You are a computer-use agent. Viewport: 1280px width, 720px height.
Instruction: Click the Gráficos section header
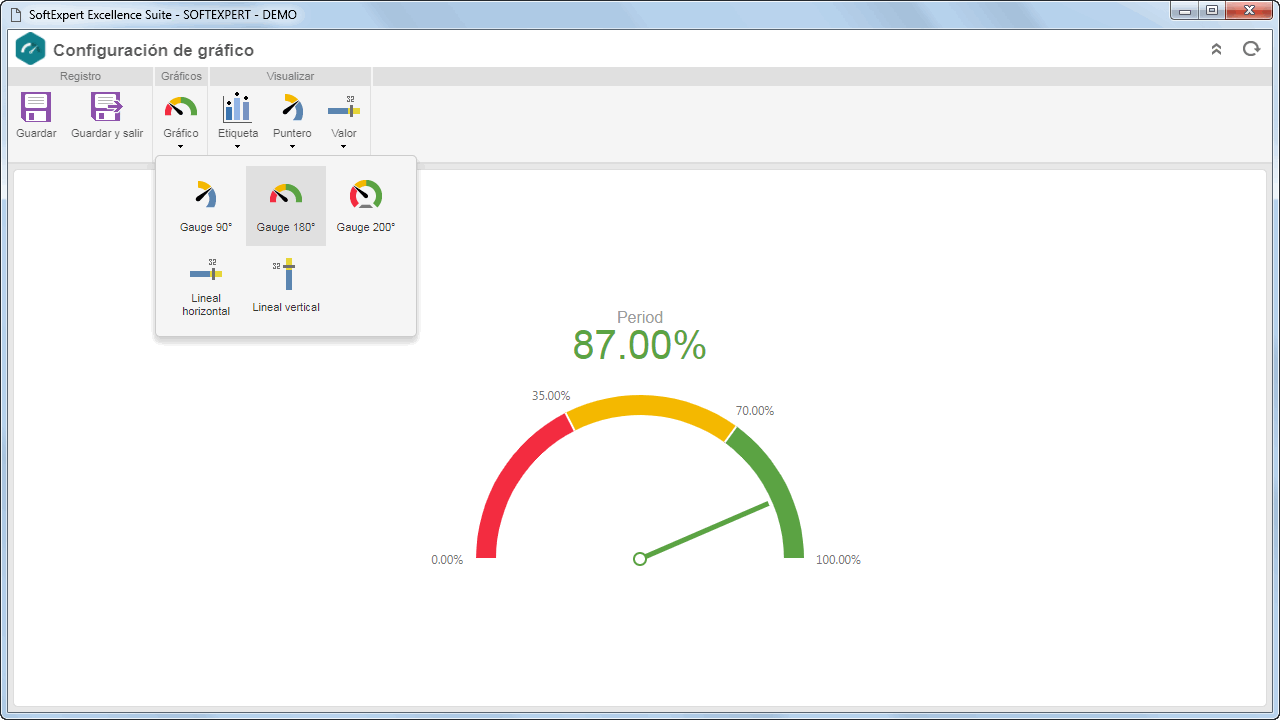[181, 76]
